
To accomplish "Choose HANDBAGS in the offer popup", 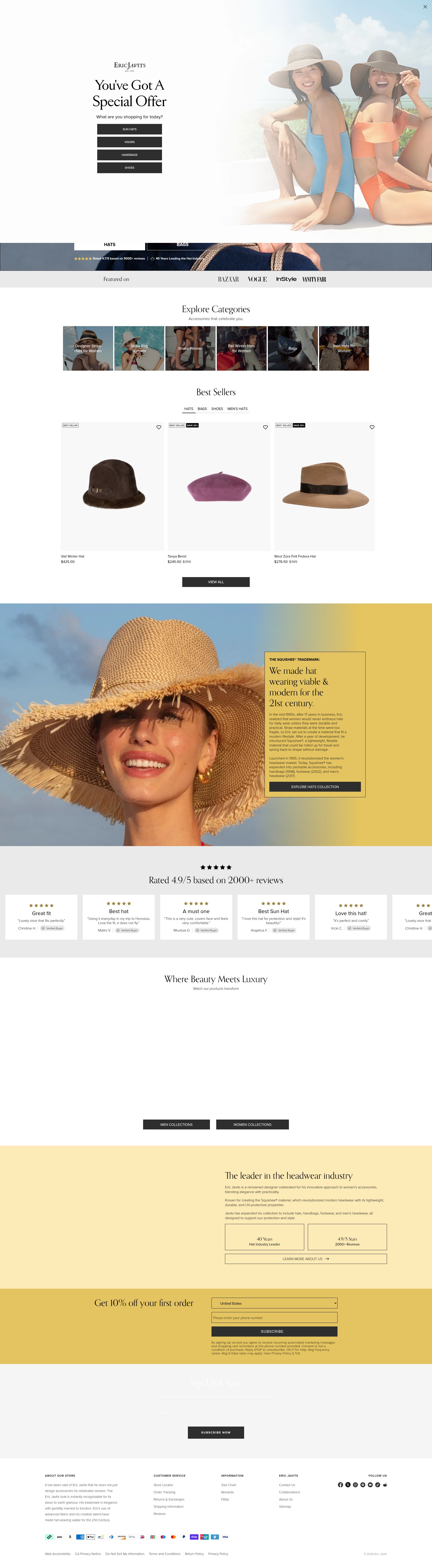I will (130, 155).
